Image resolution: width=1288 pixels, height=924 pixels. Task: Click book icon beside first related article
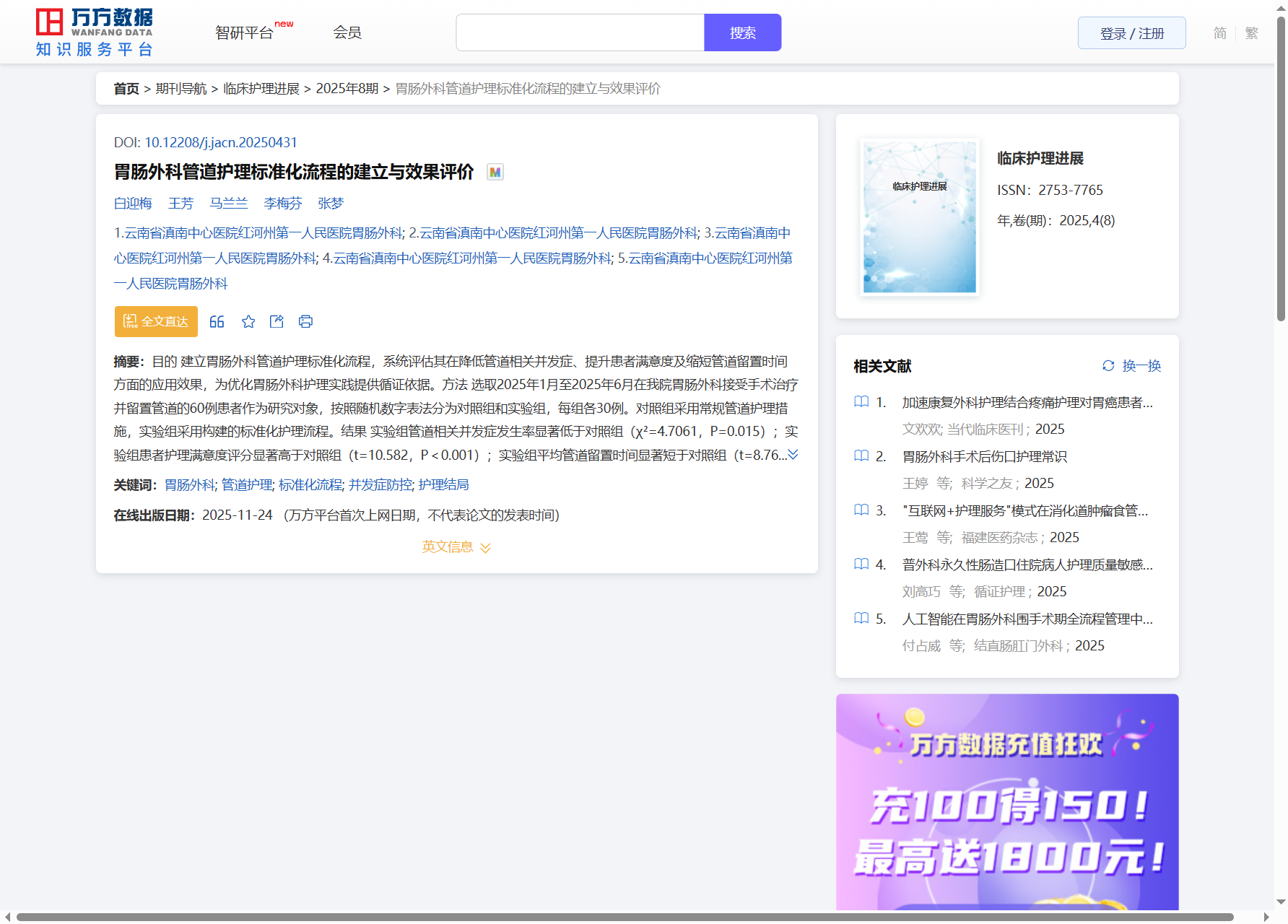[861, 402]
